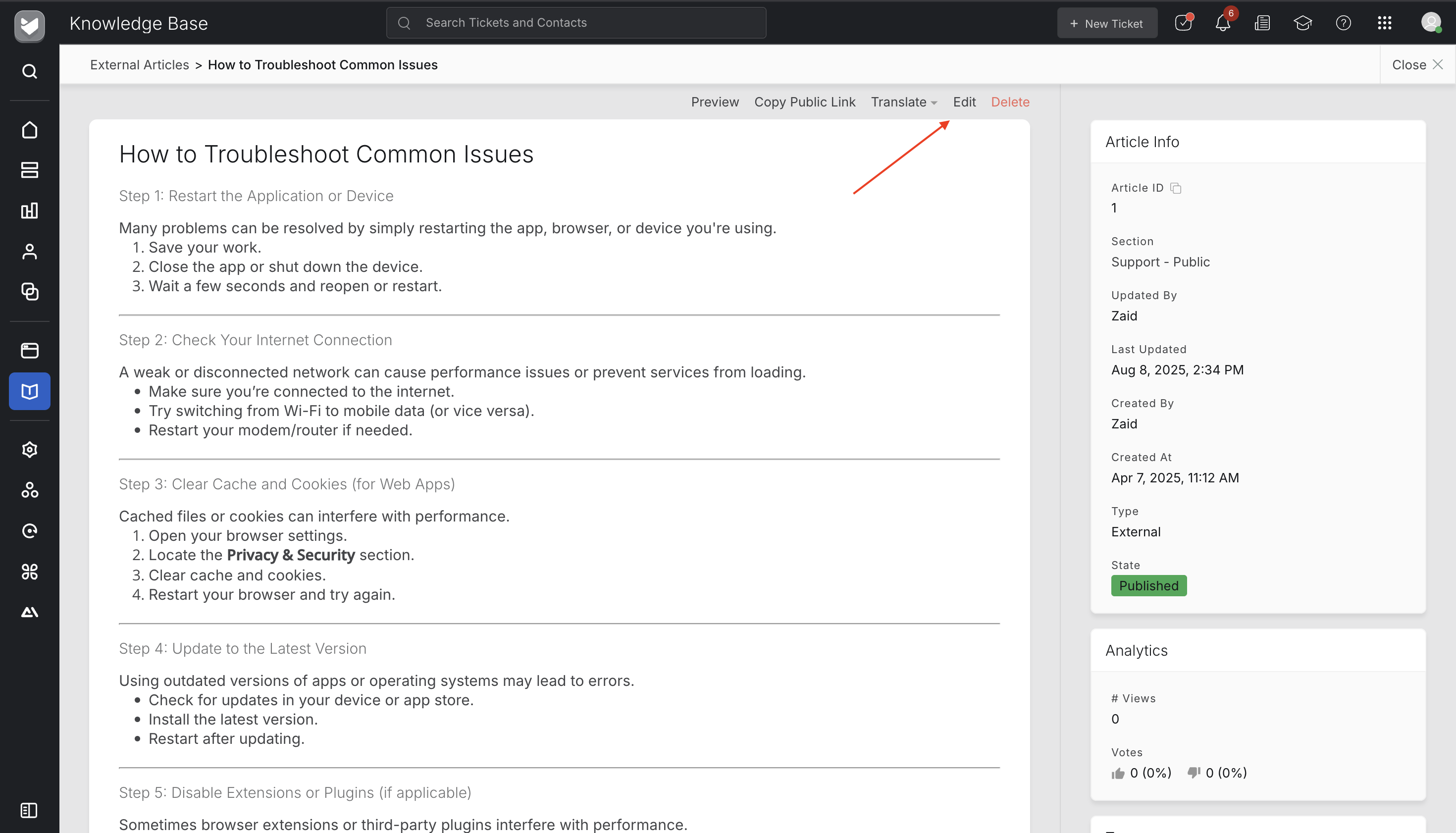The image size is (1456, 833).
Task: Click the Analytics panel header
Action: tap(1257, 650)
